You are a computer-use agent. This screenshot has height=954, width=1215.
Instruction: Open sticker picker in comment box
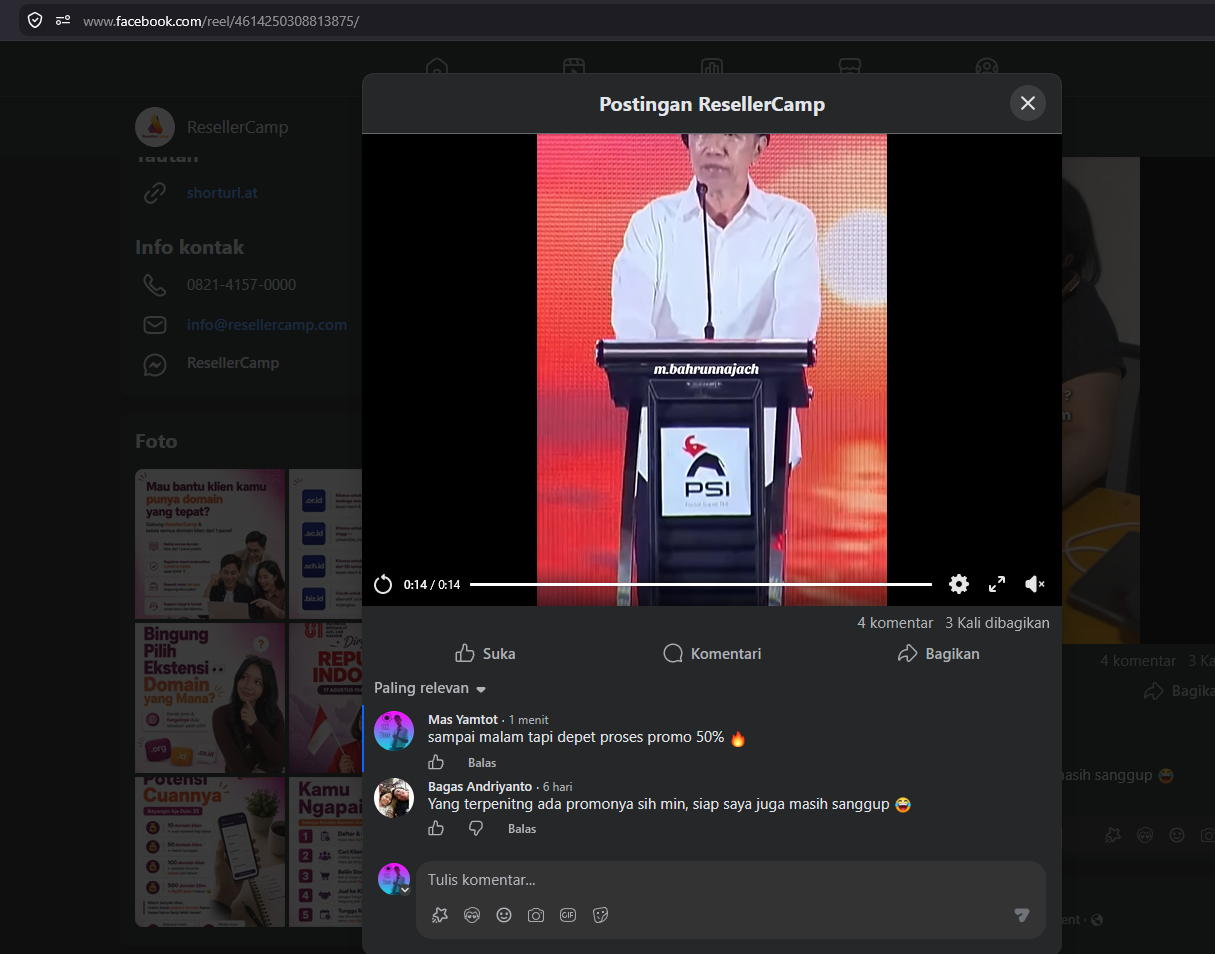point(600,915)
